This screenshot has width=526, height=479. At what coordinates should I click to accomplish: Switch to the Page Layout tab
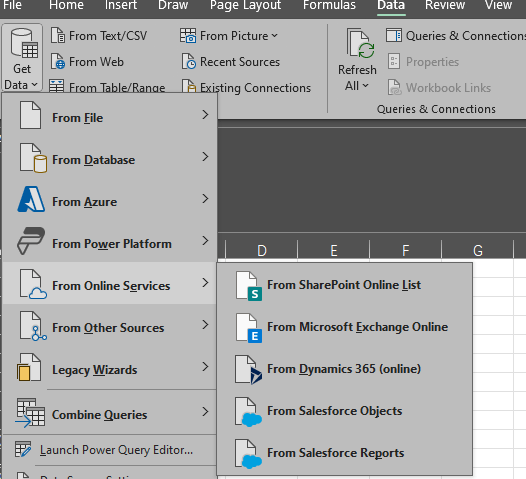coord(246,6)
